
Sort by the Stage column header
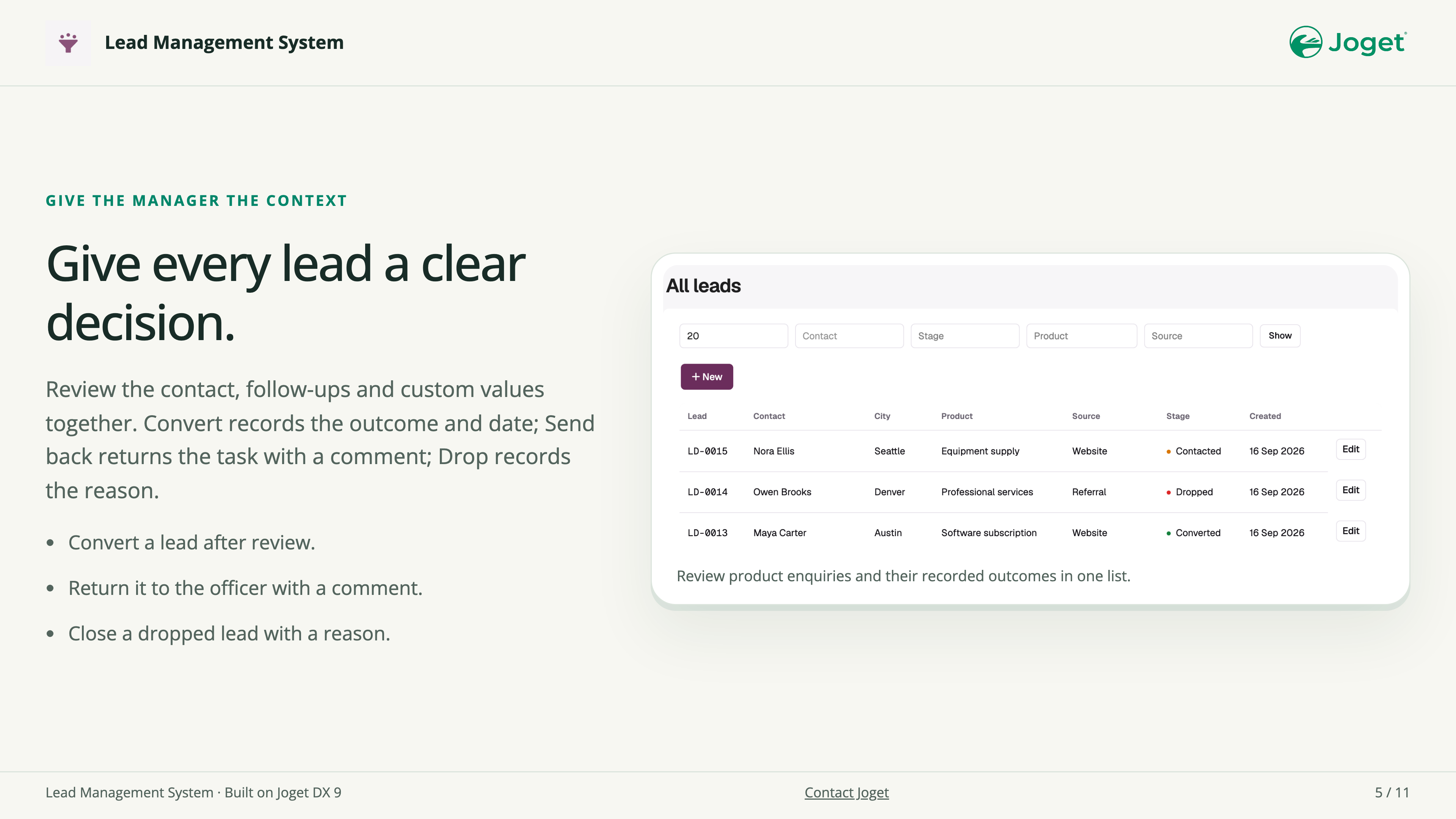tap(1178, 416)
